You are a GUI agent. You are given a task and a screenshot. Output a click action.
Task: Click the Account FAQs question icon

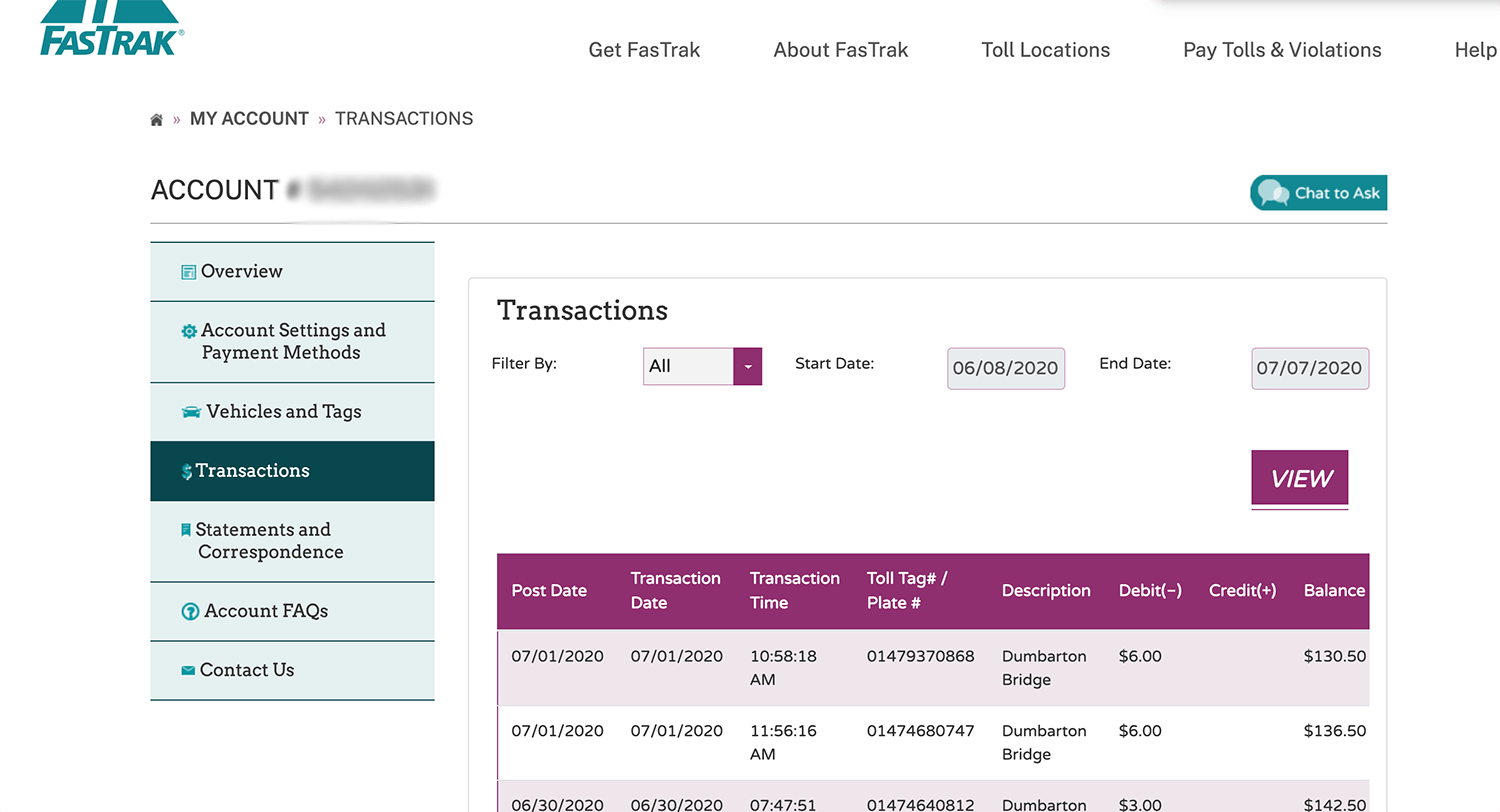point(190,611)
